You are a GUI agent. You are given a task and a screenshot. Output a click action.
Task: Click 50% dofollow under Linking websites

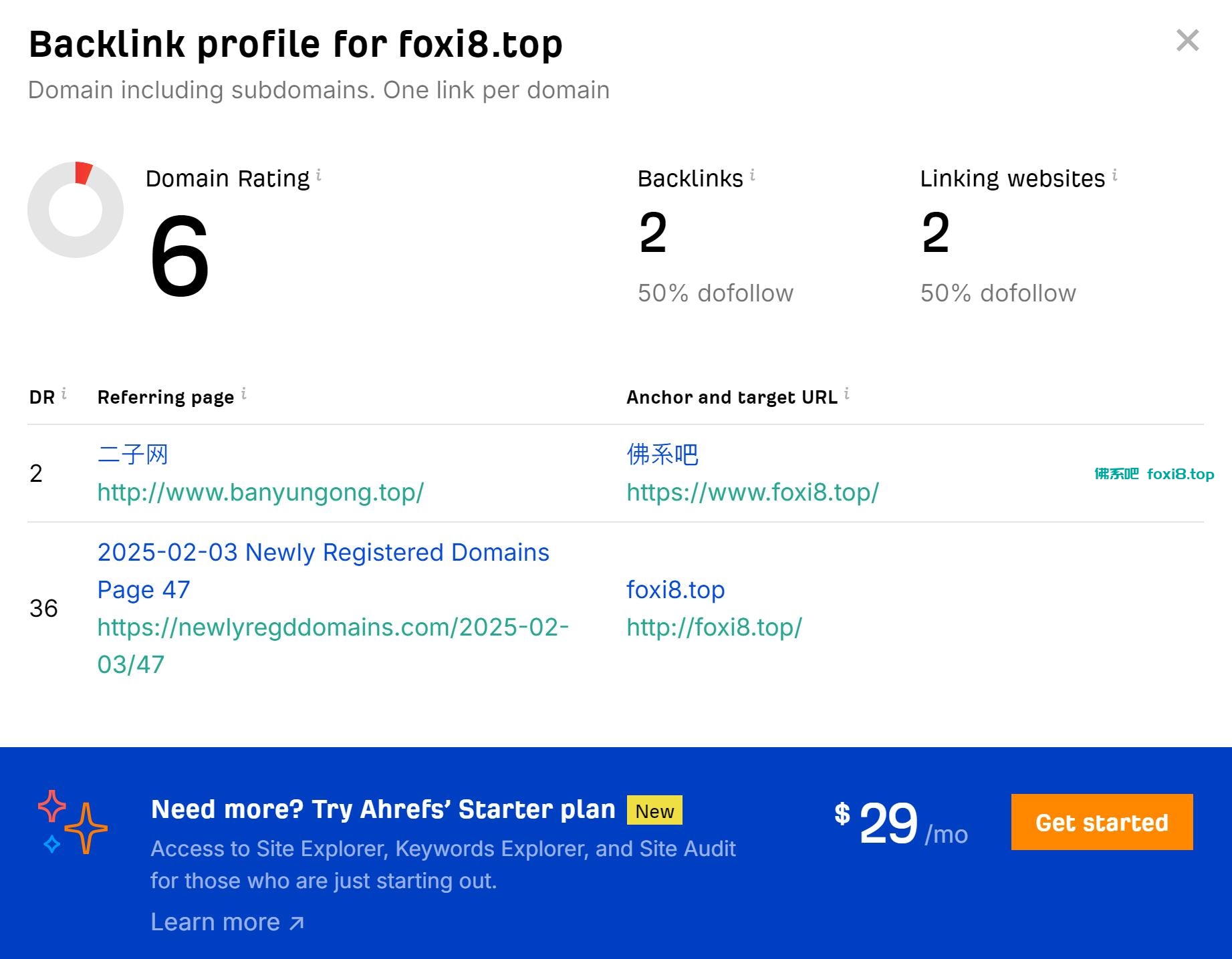(x=998, y=293)
